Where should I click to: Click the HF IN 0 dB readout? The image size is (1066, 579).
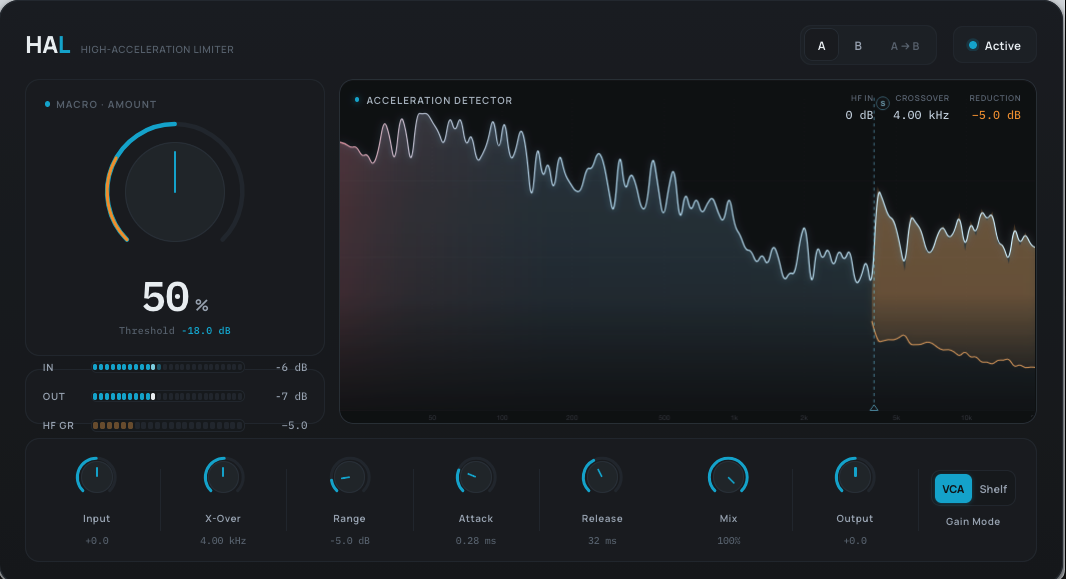(x=859, y=116)
